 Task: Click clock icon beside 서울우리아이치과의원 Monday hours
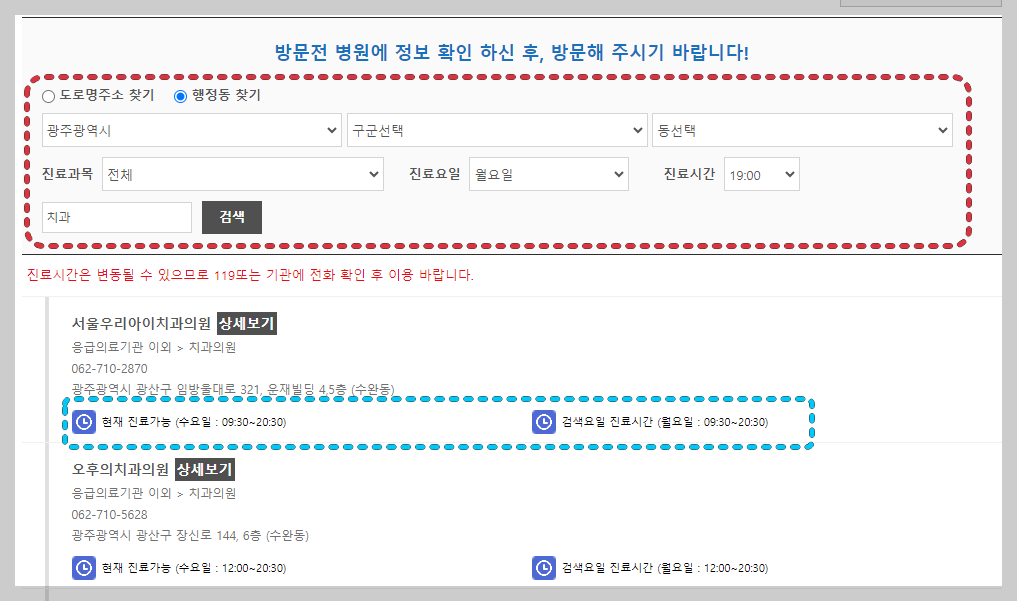[543, 421]
